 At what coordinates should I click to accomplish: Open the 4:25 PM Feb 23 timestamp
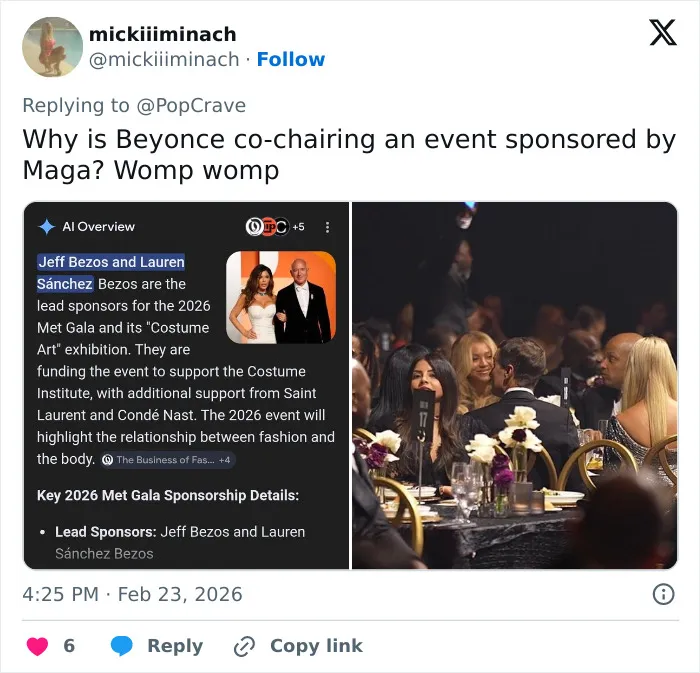click(132, 594)
